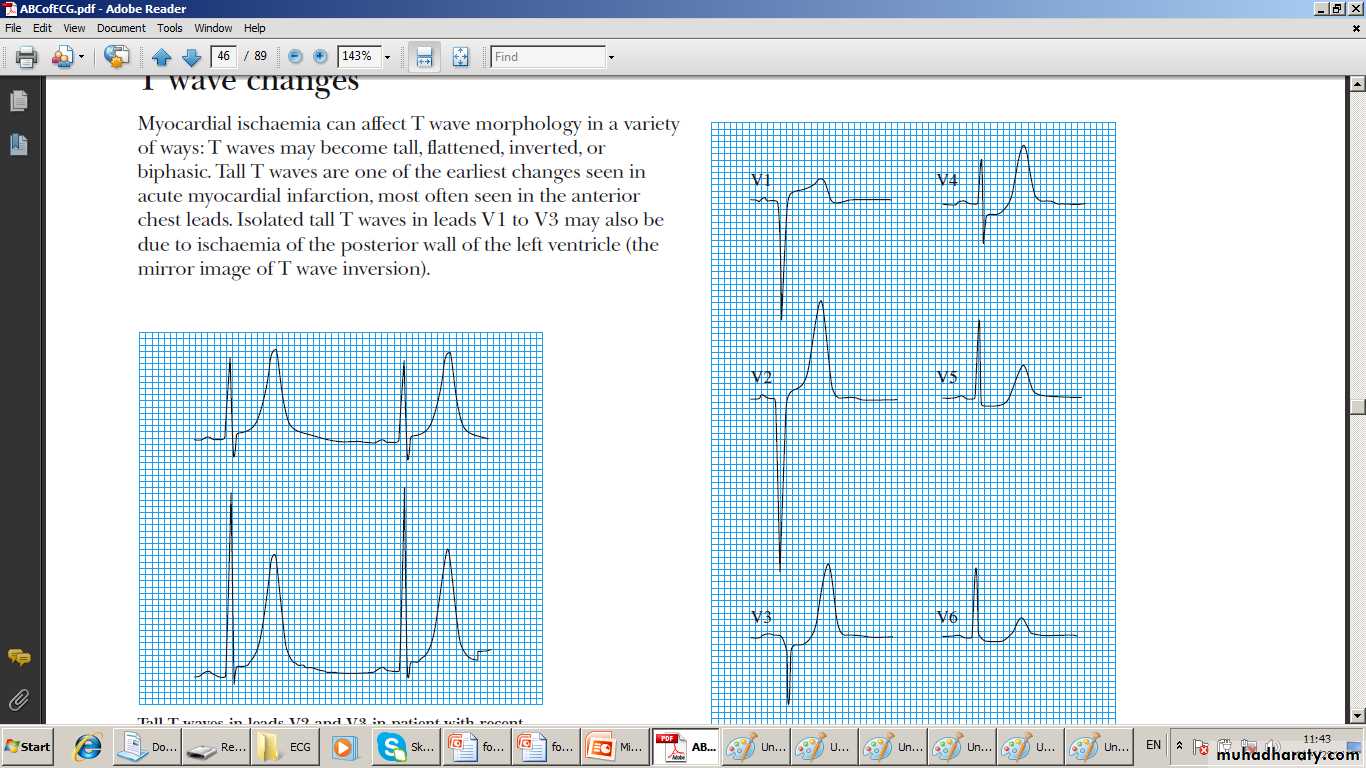Click the zoom out minus button

295,57
